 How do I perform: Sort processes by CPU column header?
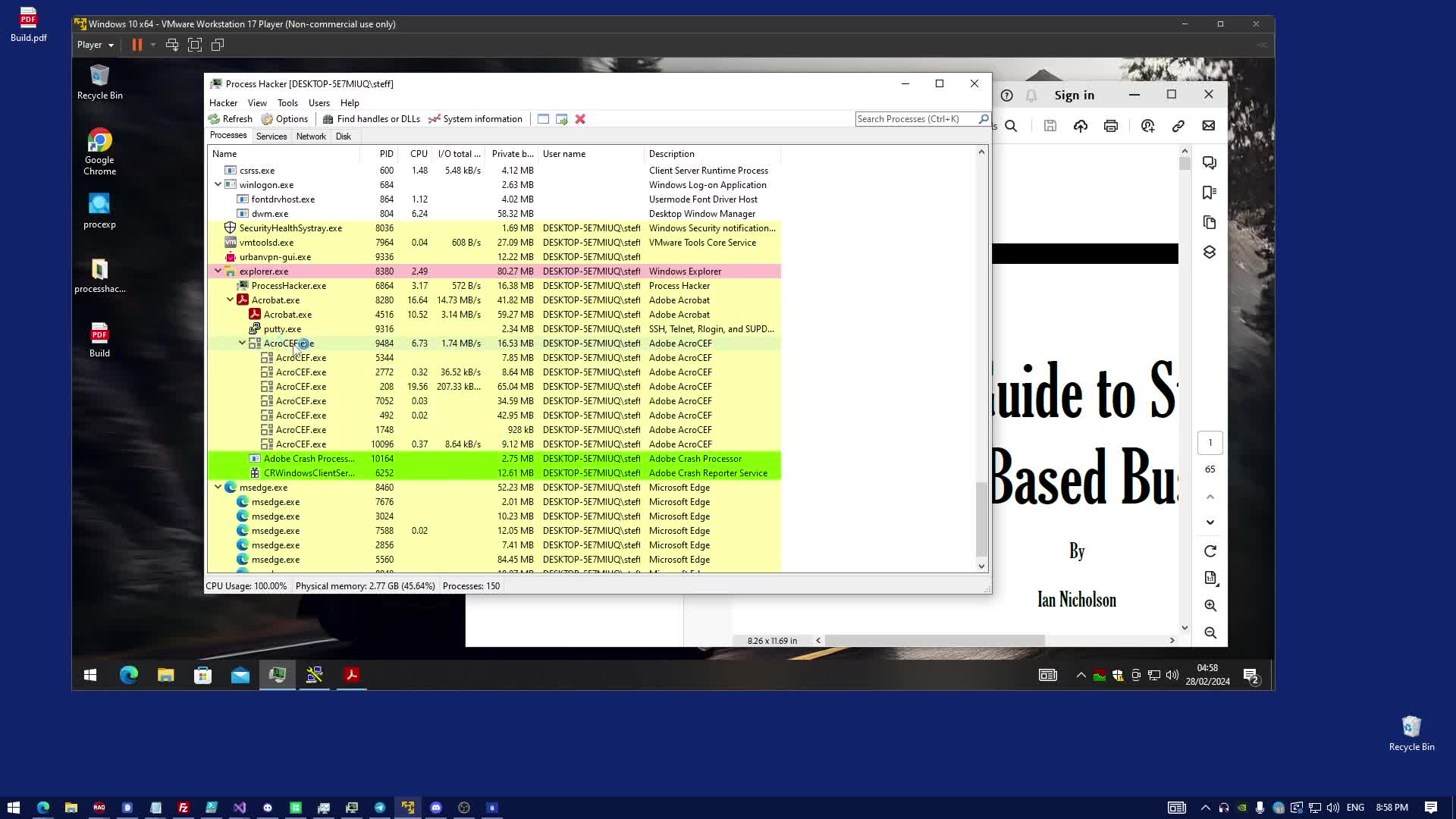point(419,153)
